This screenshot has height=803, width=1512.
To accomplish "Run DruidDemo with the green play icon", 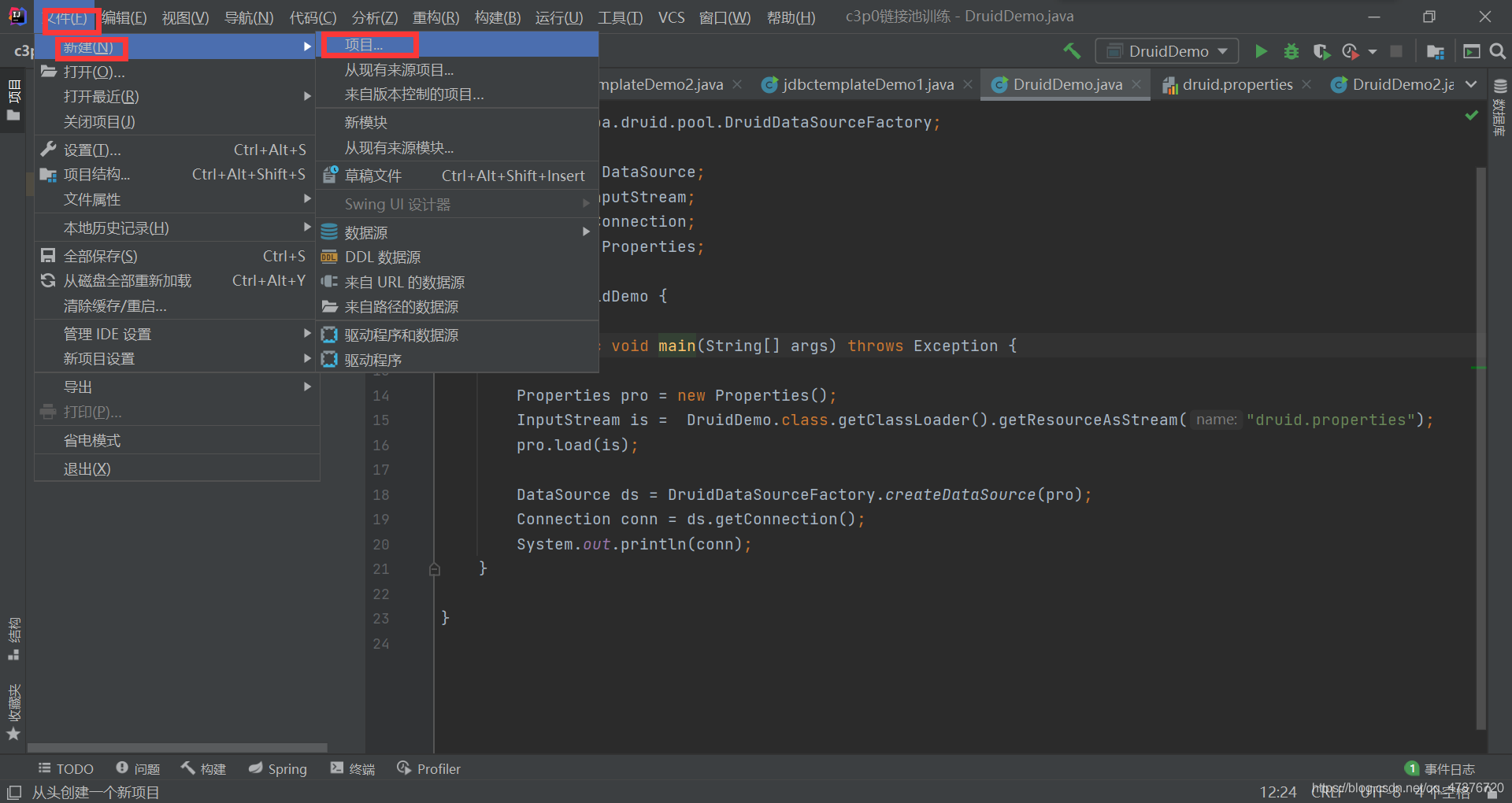I will (x=1261, y=51).
